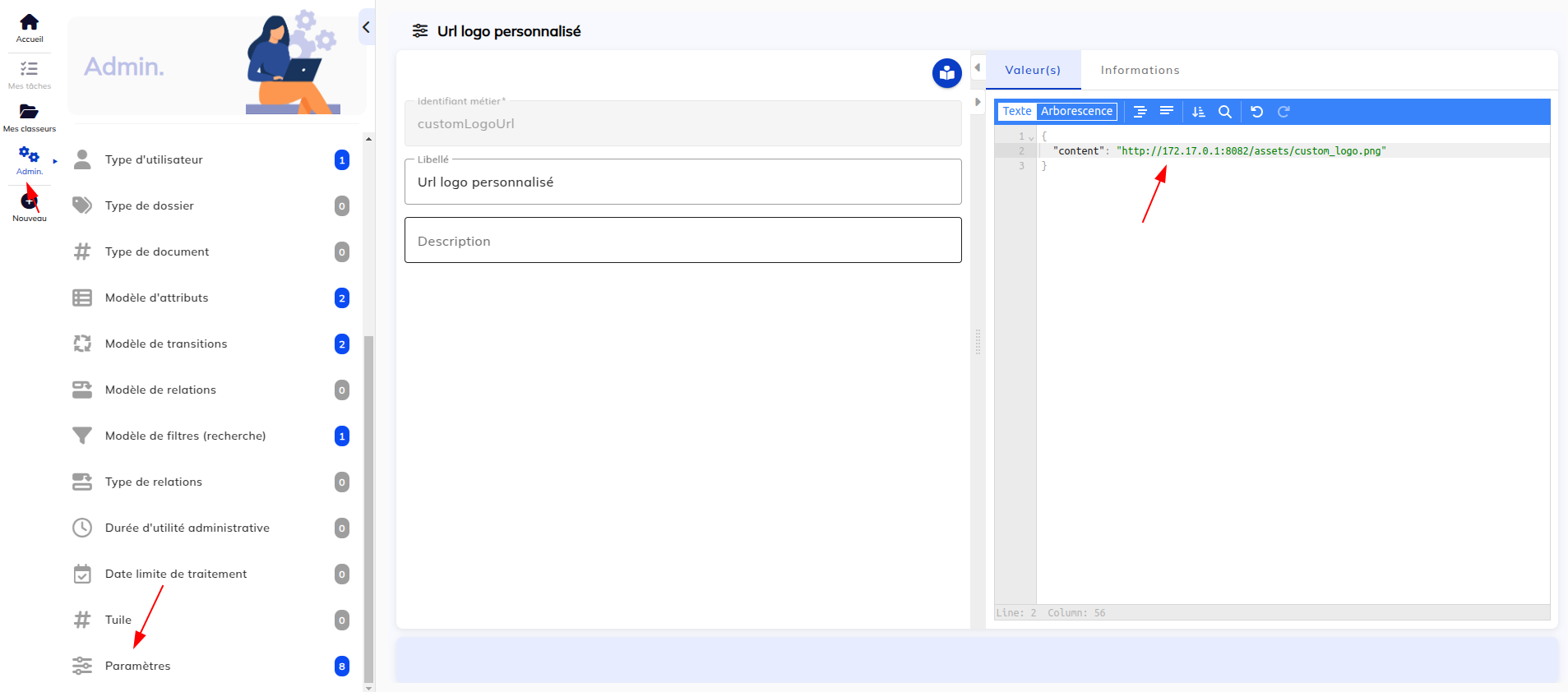Open the Informations tab
The height and width of the screenshot is (692, 1568).
1140,71
